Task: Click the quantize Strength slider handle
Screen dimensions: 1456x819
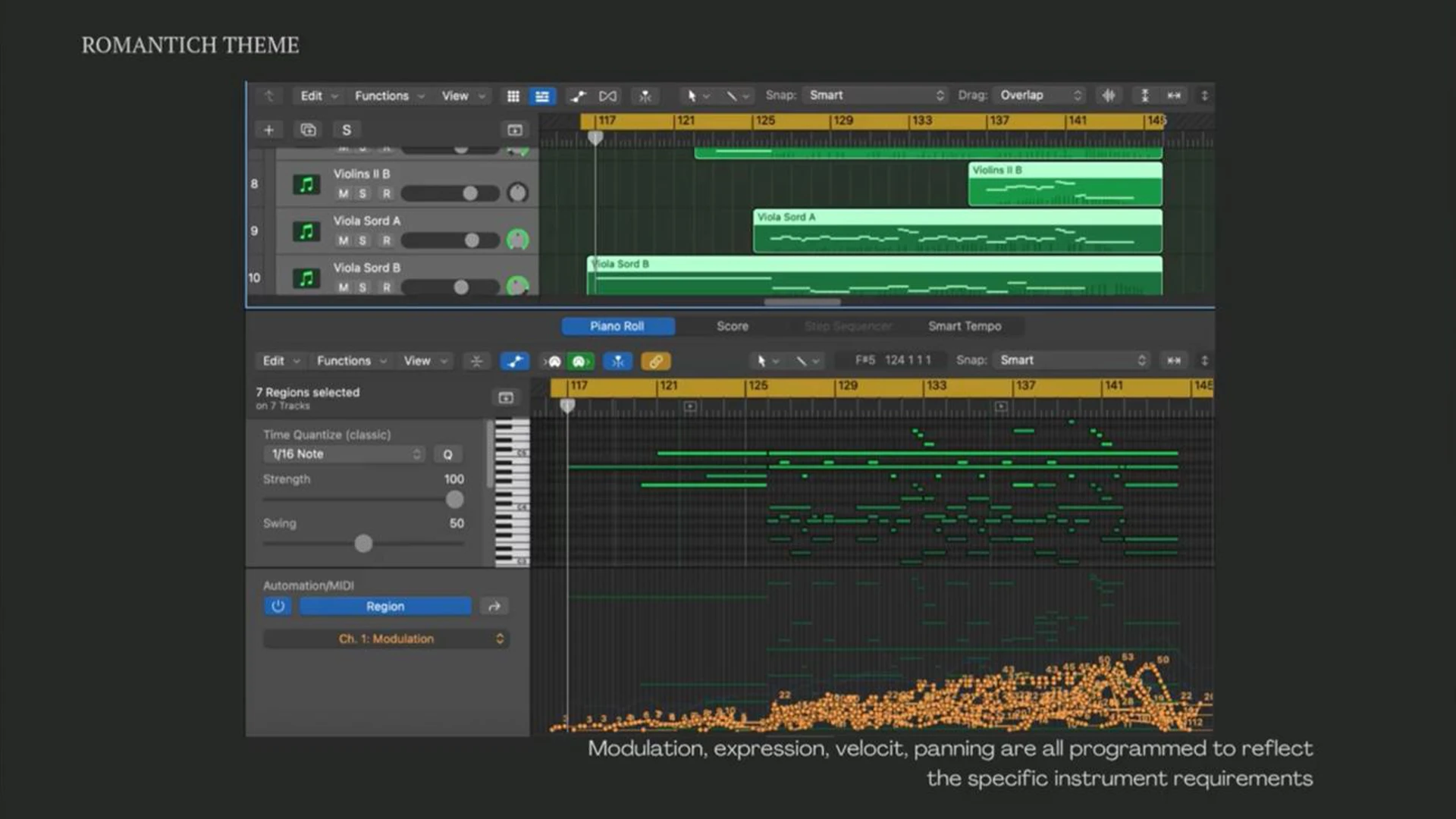Action: [454, 499]
